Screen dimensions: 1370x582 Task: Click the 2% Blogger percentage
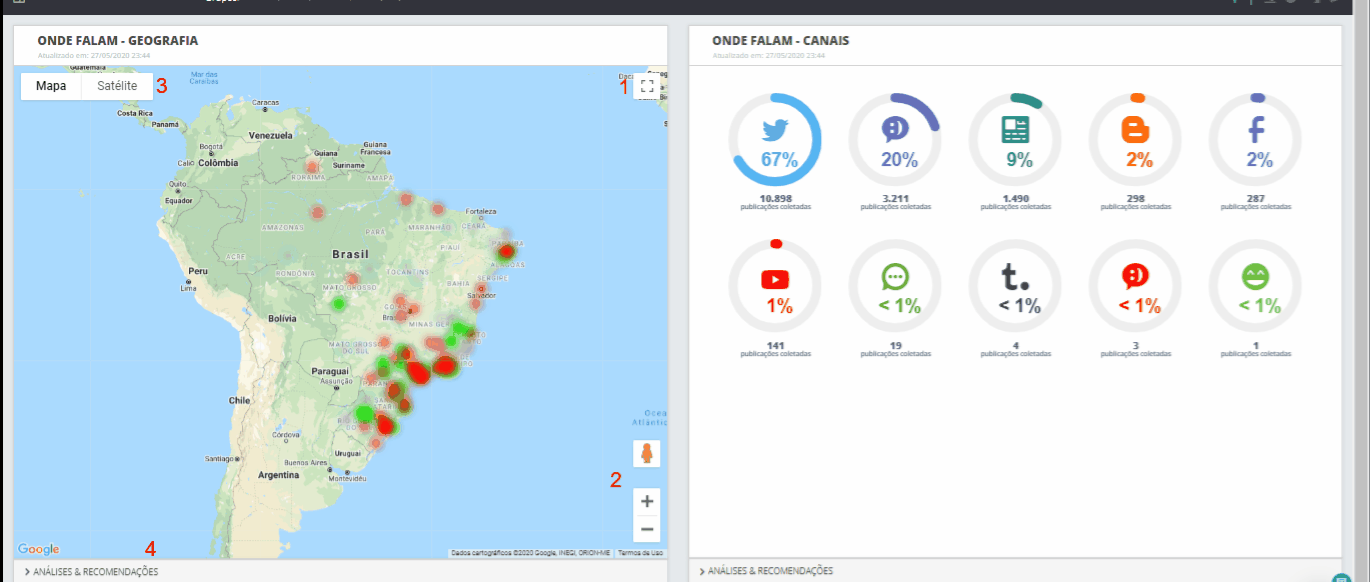coord(1139,159)
